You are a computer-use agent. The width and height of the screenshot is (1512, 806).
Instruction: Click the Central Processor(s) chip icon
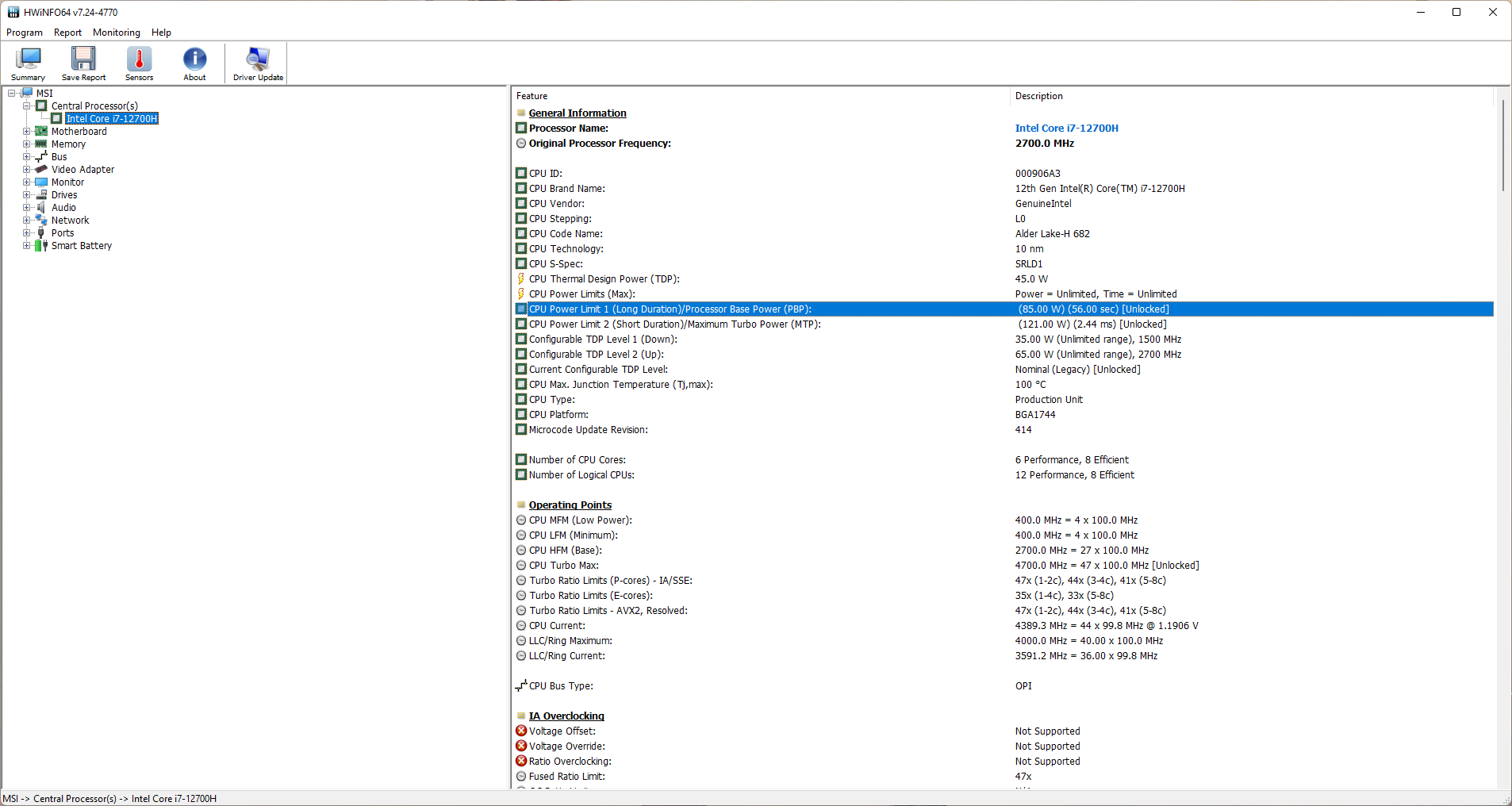(41, 106)
